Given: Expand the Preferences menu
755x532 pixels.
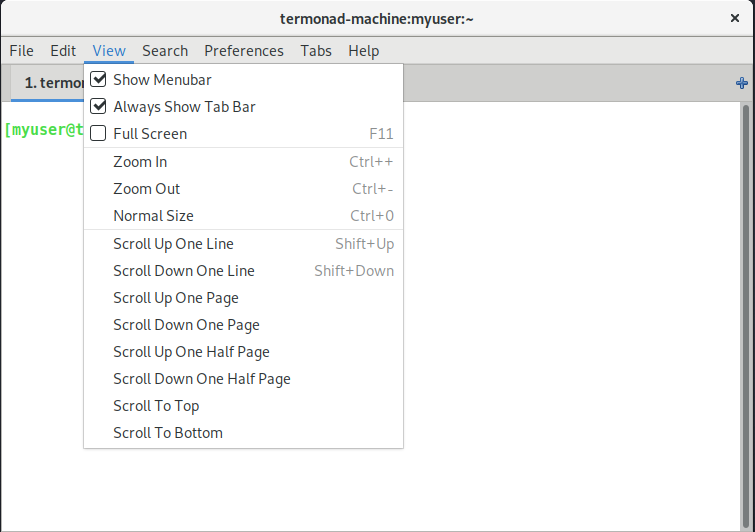Looking at the screenshot, I should (244, 51).
